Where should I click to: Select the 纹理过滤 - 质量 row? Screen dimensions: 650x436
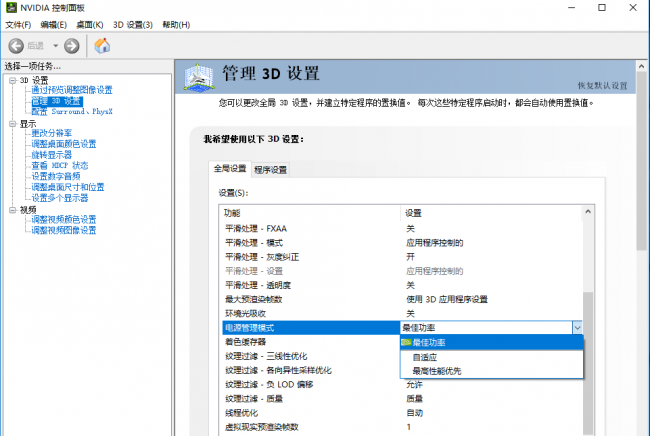(402, 399)
